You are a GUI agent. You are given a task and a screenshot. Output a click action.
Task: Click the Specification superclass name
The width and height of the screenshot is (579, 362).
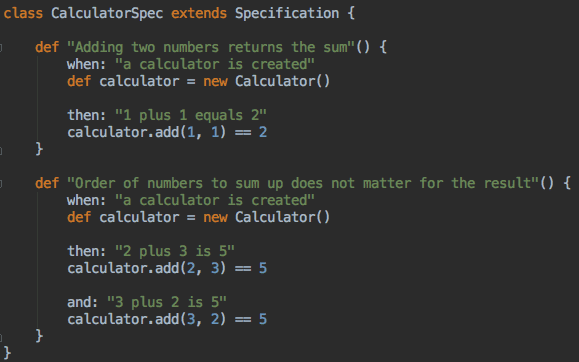point(287,14)
